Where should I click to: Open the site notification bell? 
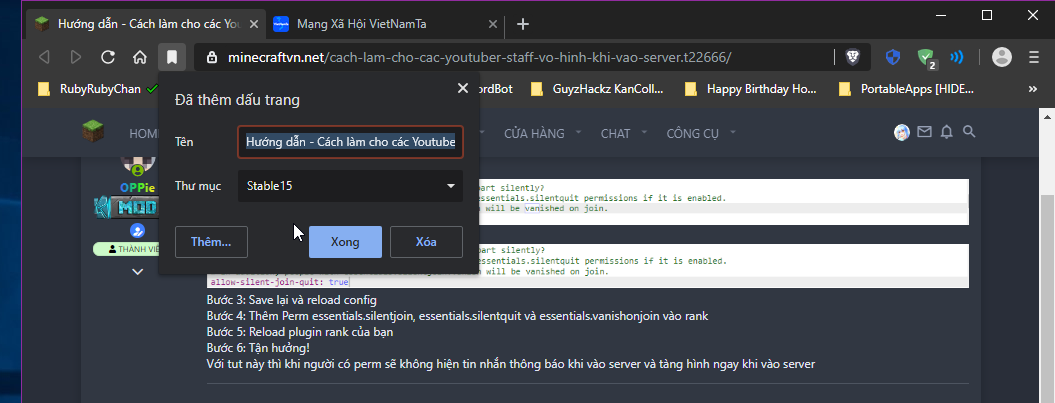click(947, 133)
